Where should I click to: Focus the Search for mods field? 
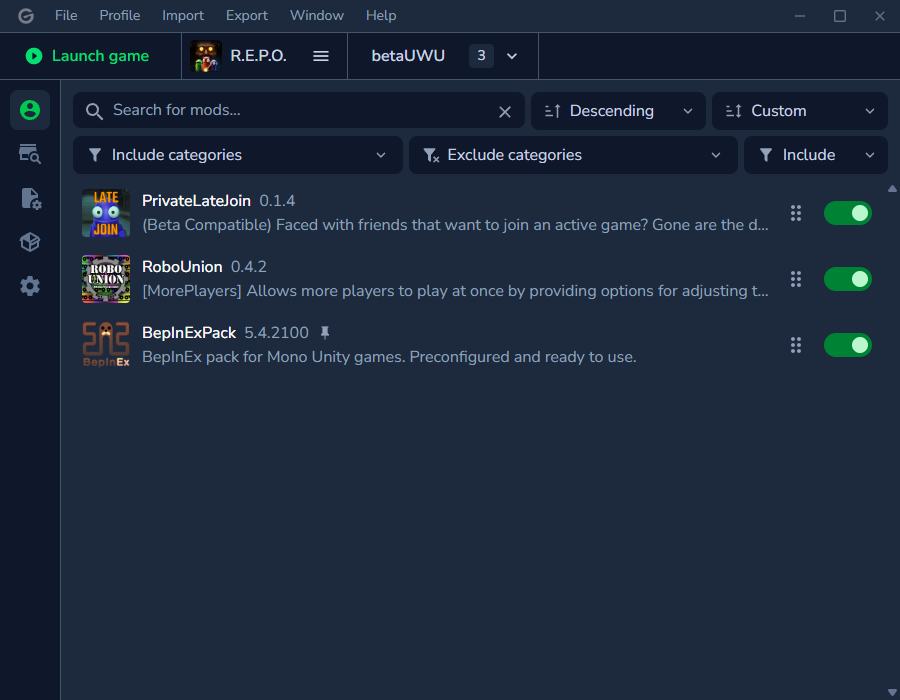[x=298, y=110]
